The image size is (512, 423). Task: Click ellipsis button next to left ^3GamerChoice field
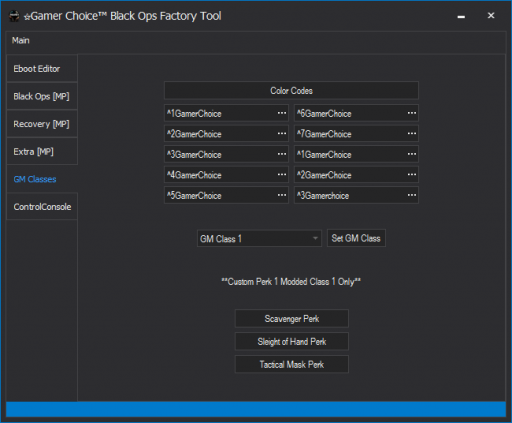pos(282,154)
